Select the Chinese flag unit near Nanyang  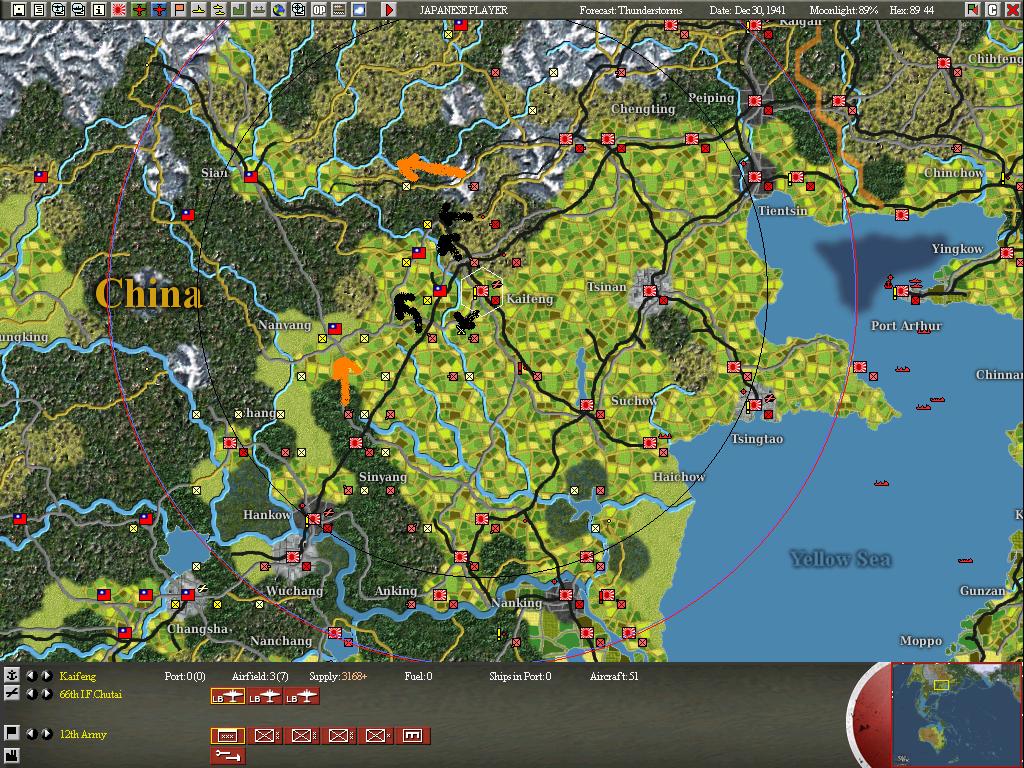tap(334, 328)
